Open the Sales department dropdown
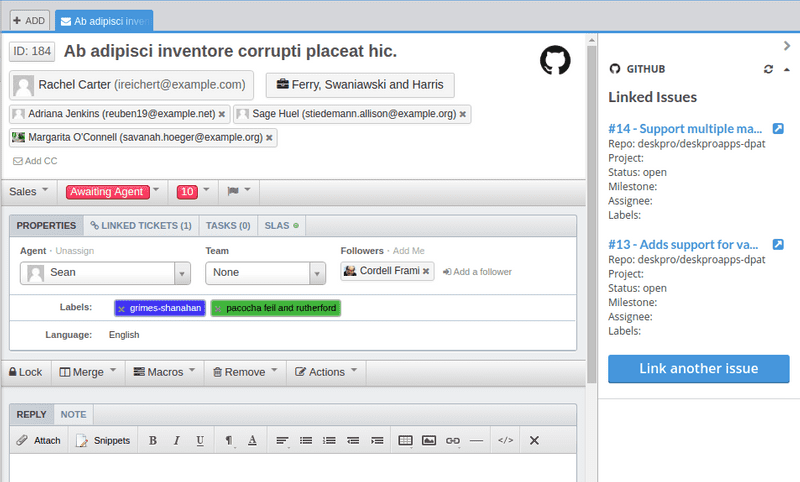Screen dimensions: 800x482 tap(29, 192)
